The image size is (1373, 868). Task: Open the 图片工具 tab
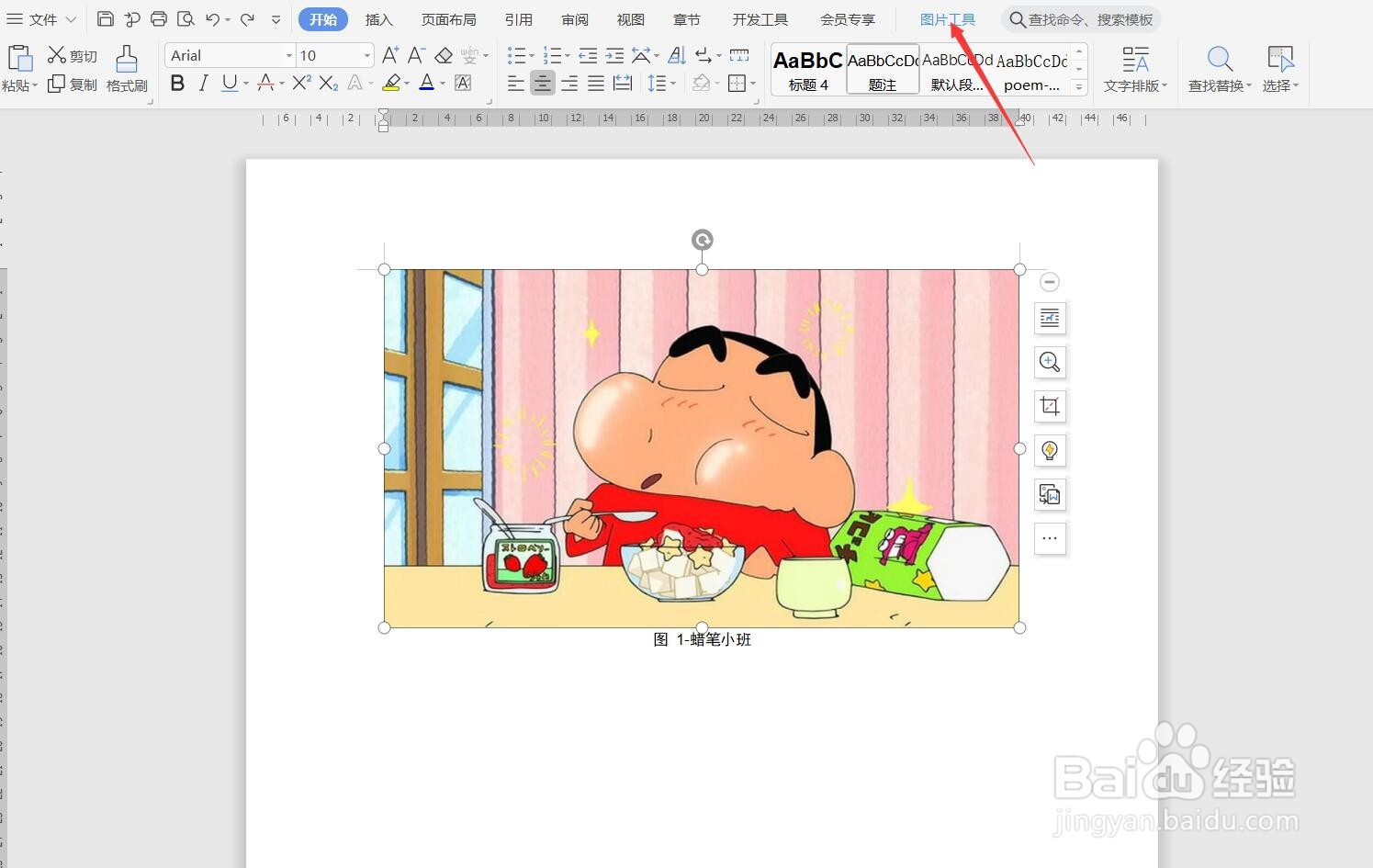coord(948,19)
